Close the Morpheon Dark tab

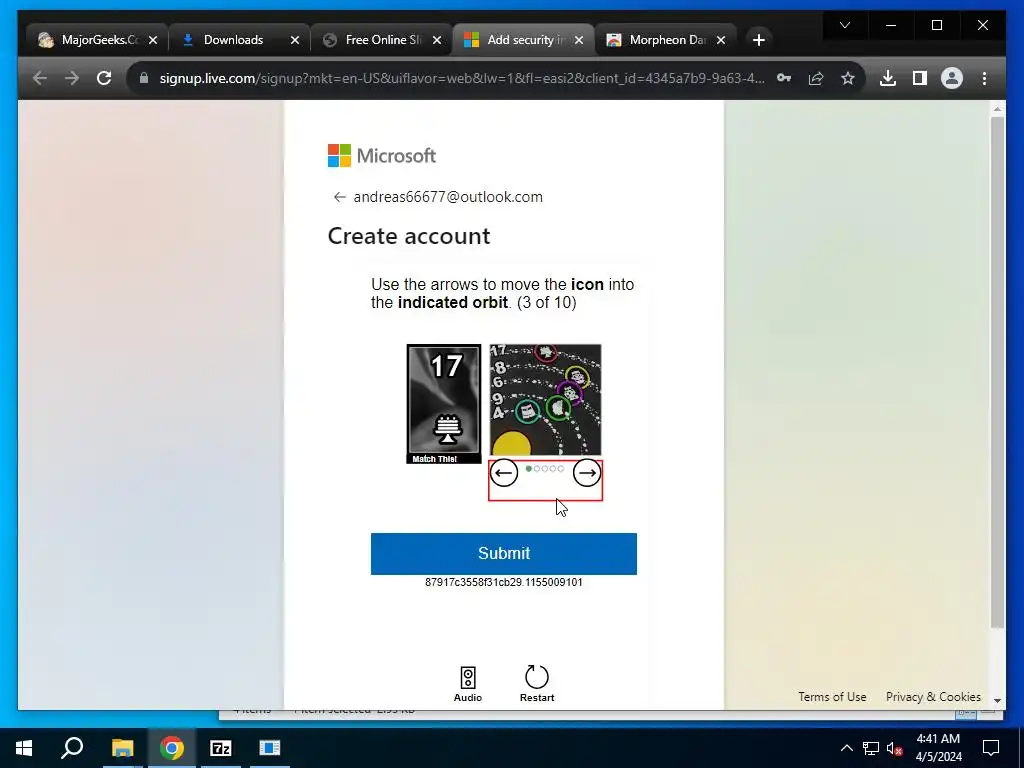[x=721, y=40]
